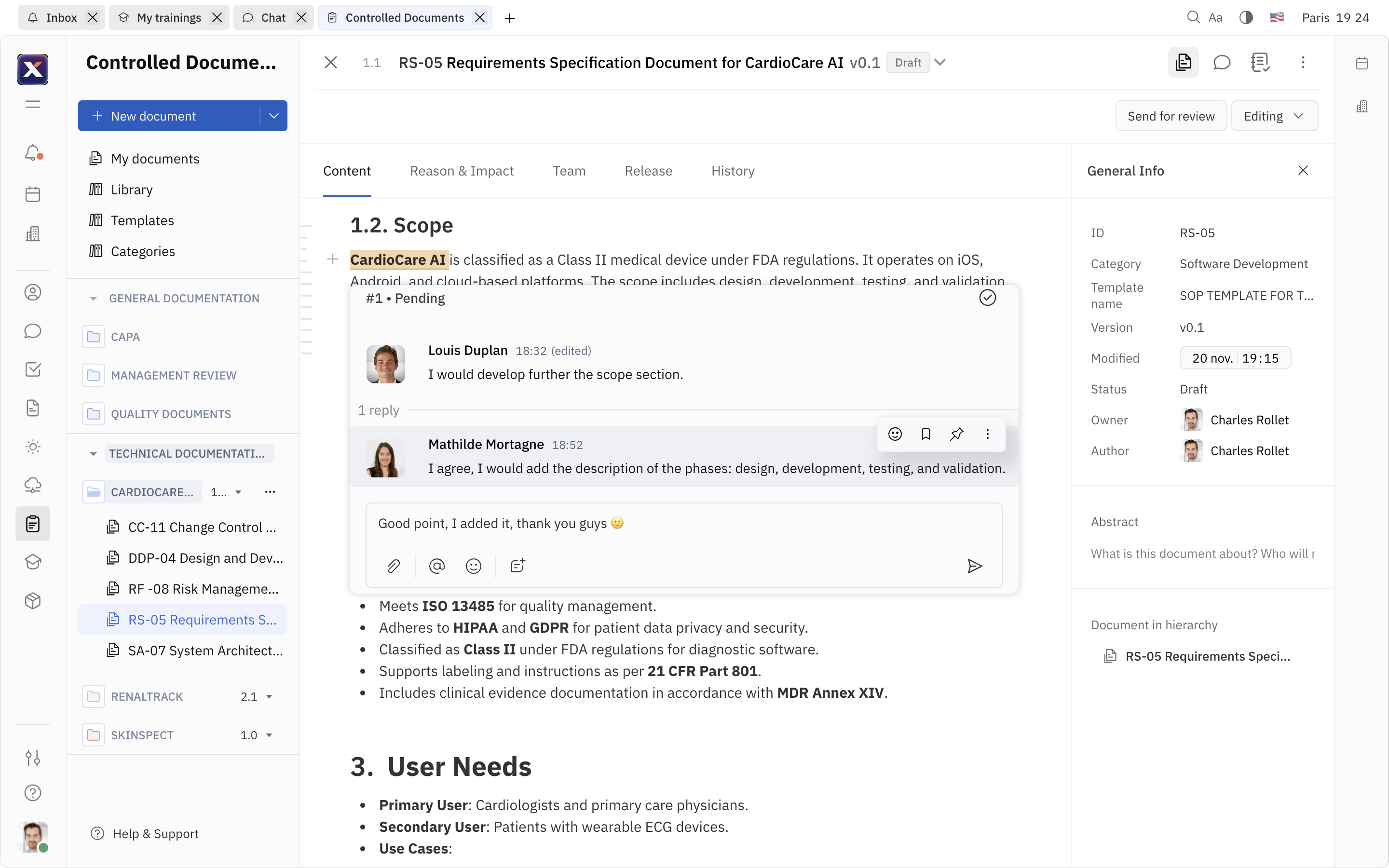Viewport: 1389px width, 868px height.
Task: Click the Send for review button
Action: (1171, 116)
